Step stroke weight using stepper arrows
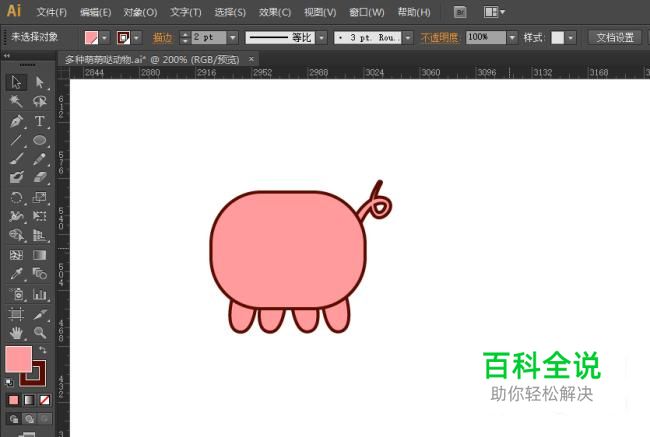The height and width of the screenshot is (437, 650). [x=185, y=38]
